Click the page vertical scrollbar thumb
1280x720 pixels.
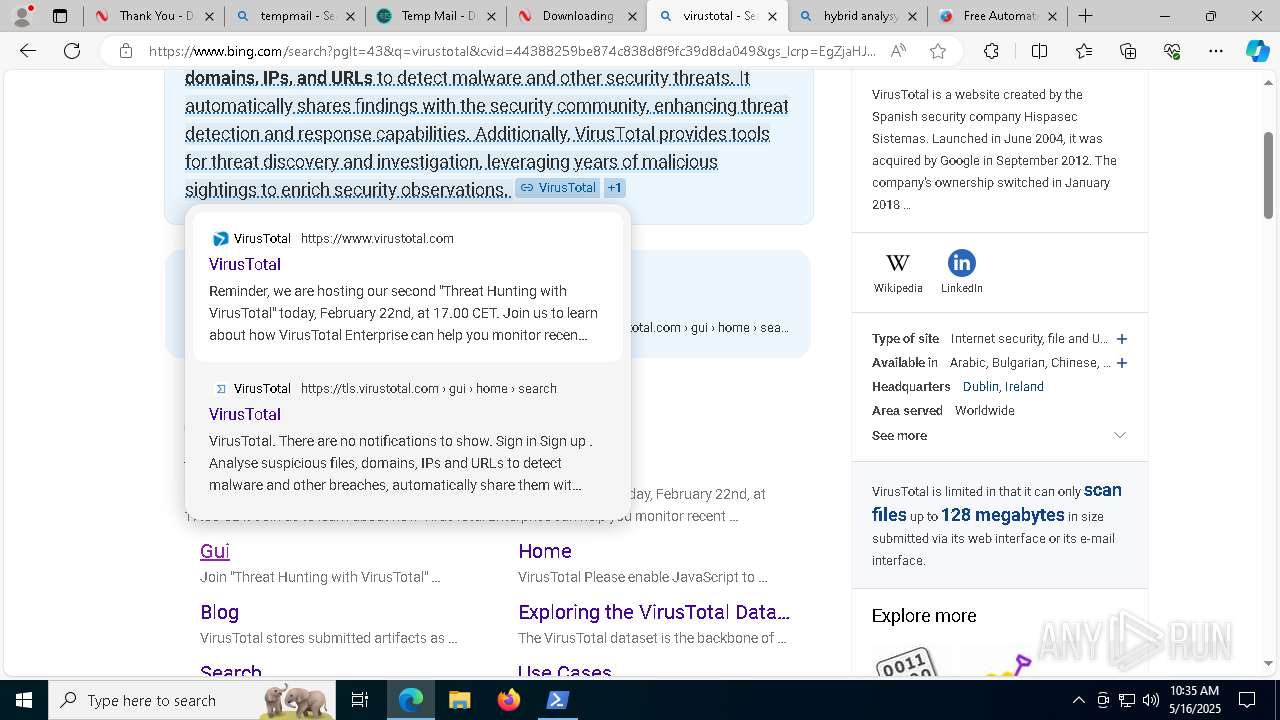click(x=1268, y=175)
